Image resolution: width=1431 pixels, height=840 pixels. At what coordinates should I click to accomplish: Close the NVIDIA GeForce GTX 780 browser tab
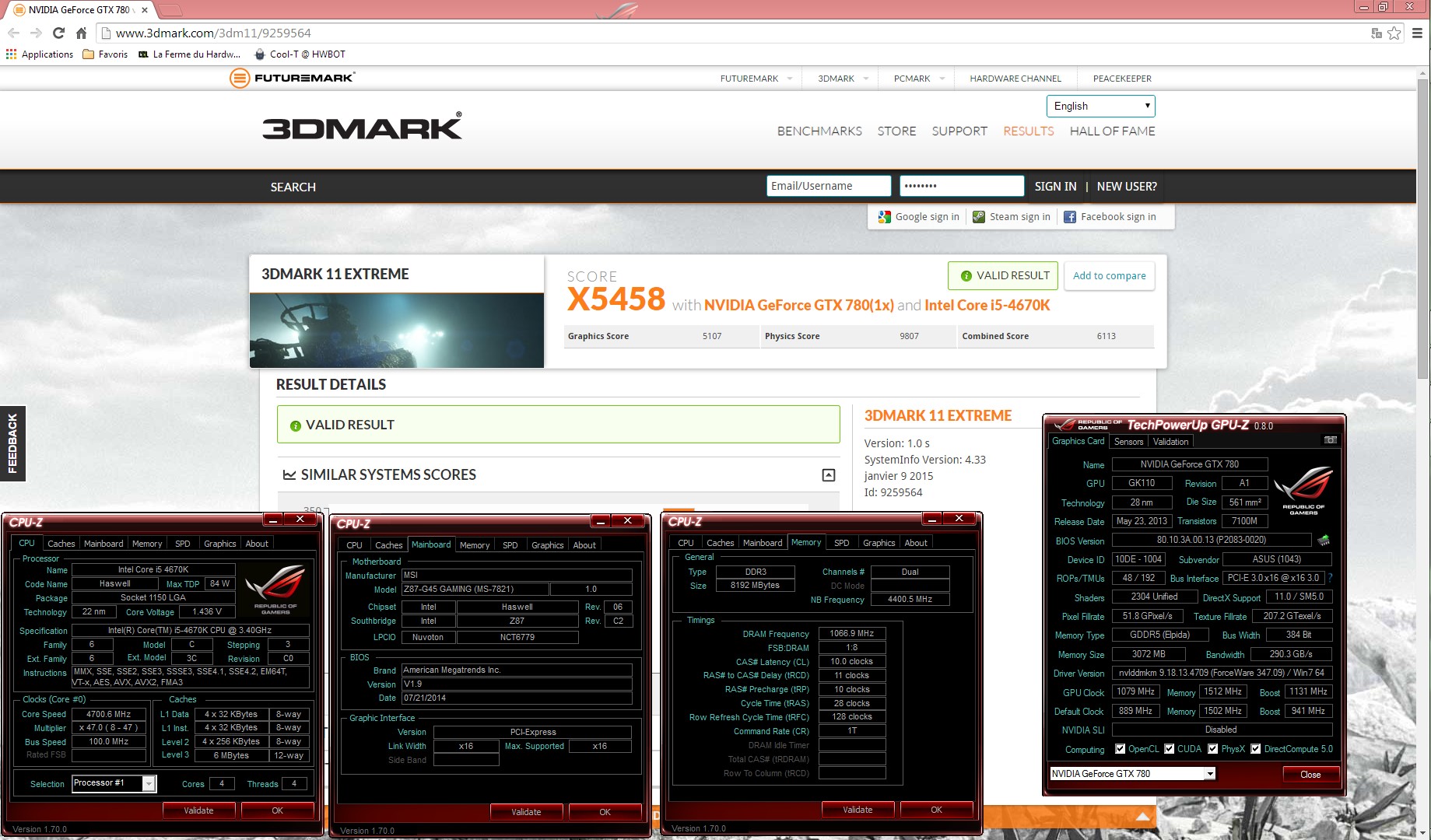145,10
